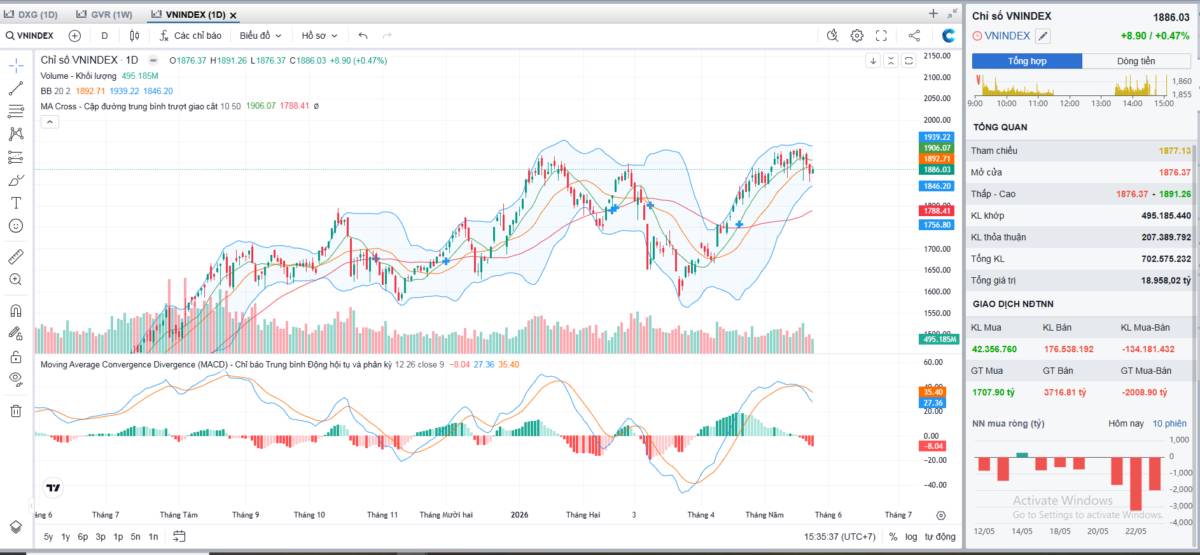1200x555 pixels.
Task: Open Các chỉ báo indicators
Action: point(190,35)
